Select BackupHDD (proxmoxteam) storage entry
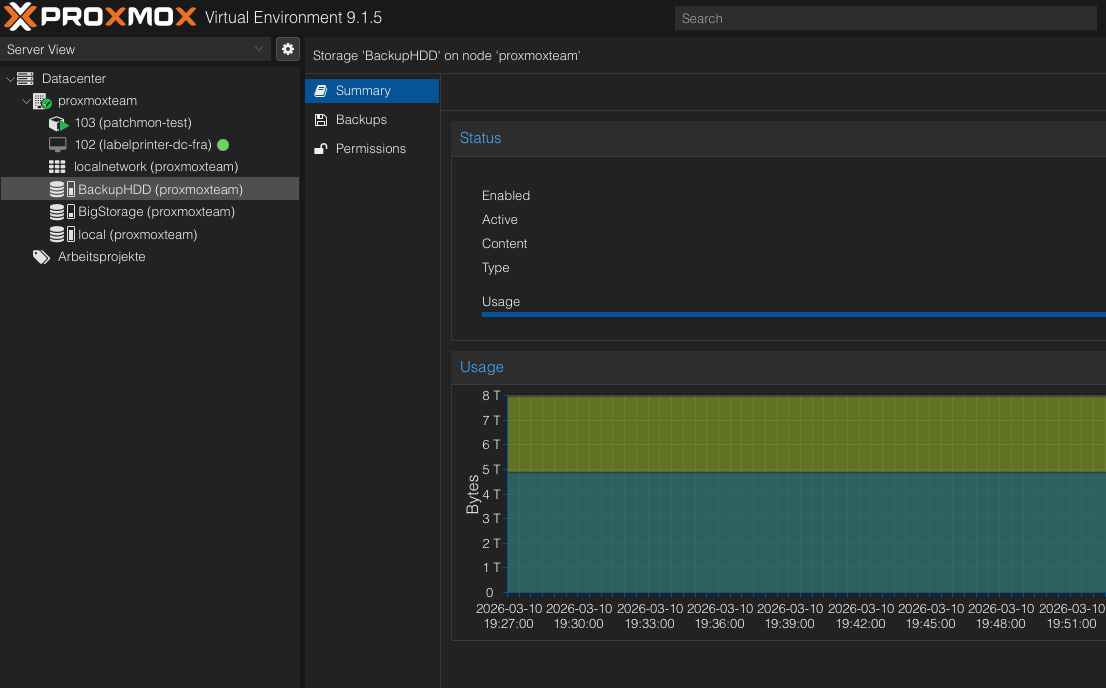This screenshot has height=688, width=1106. click(160, 189)
